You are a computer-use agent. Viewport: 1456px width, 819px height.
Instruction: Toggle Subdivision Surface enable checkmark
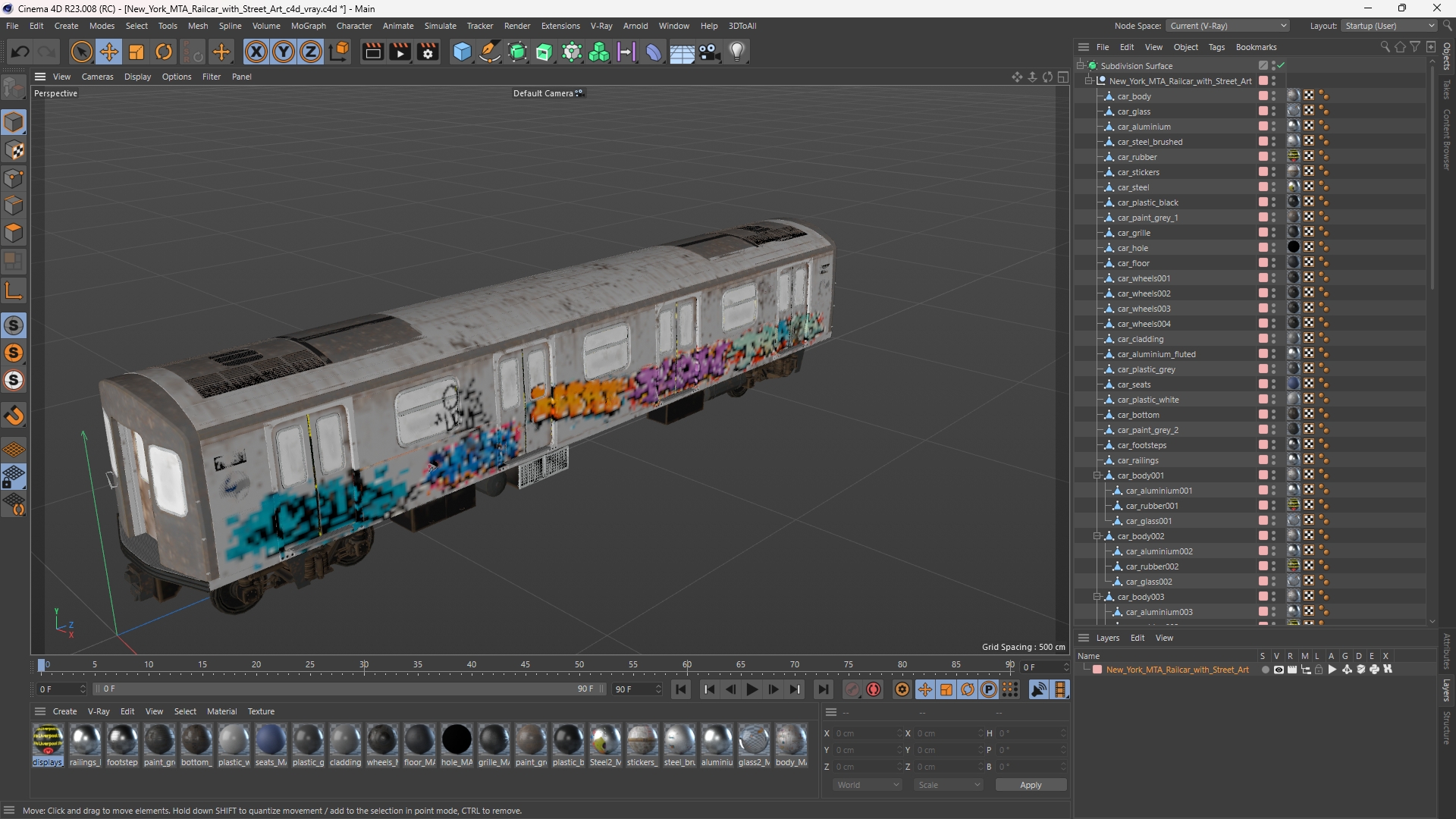[x=1280, y=66]
